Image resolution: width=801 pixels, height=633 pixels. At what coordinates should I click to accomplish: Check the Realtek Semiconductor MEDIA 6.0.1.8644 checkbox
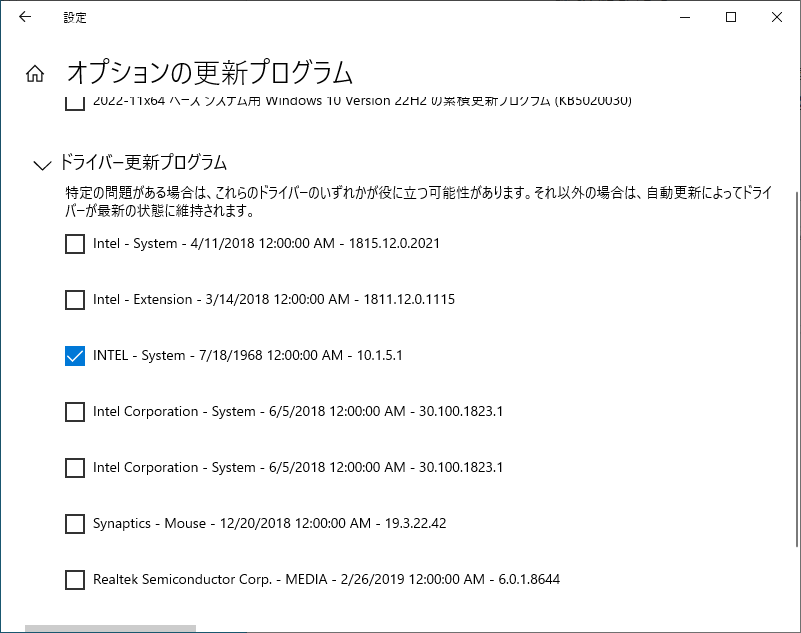75,580
